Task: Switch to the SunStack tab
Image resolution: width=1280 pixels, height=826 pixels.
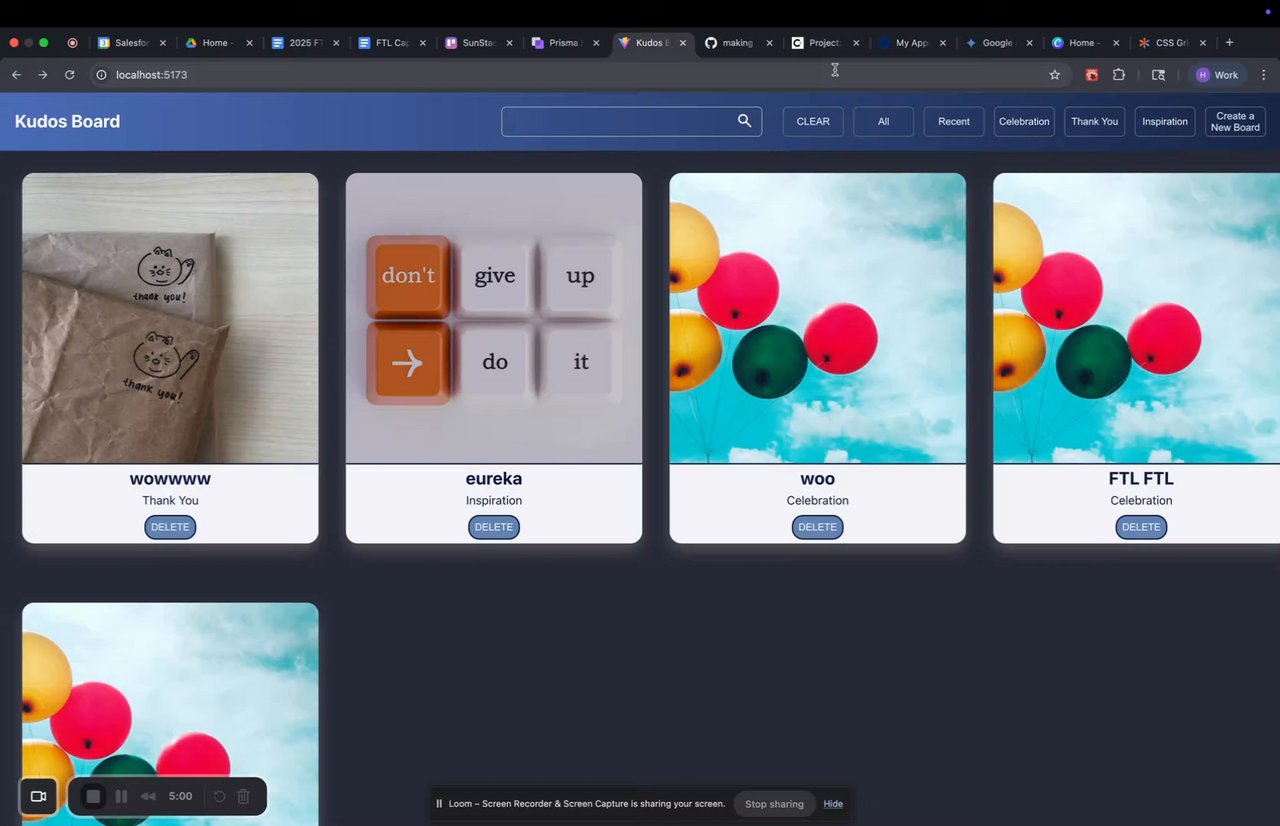Action: 477,43
